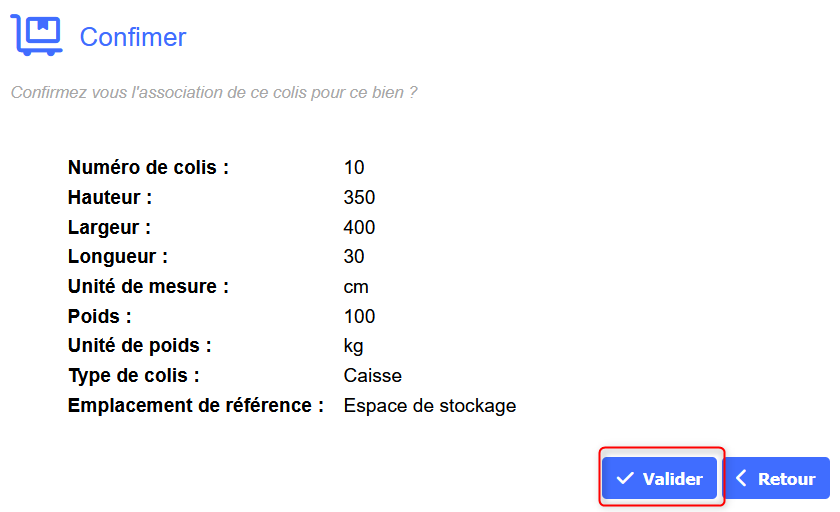The image size is (840, 512).
Task: Click the length value 30
Action: pyautogui.click(x=354, y=257)
